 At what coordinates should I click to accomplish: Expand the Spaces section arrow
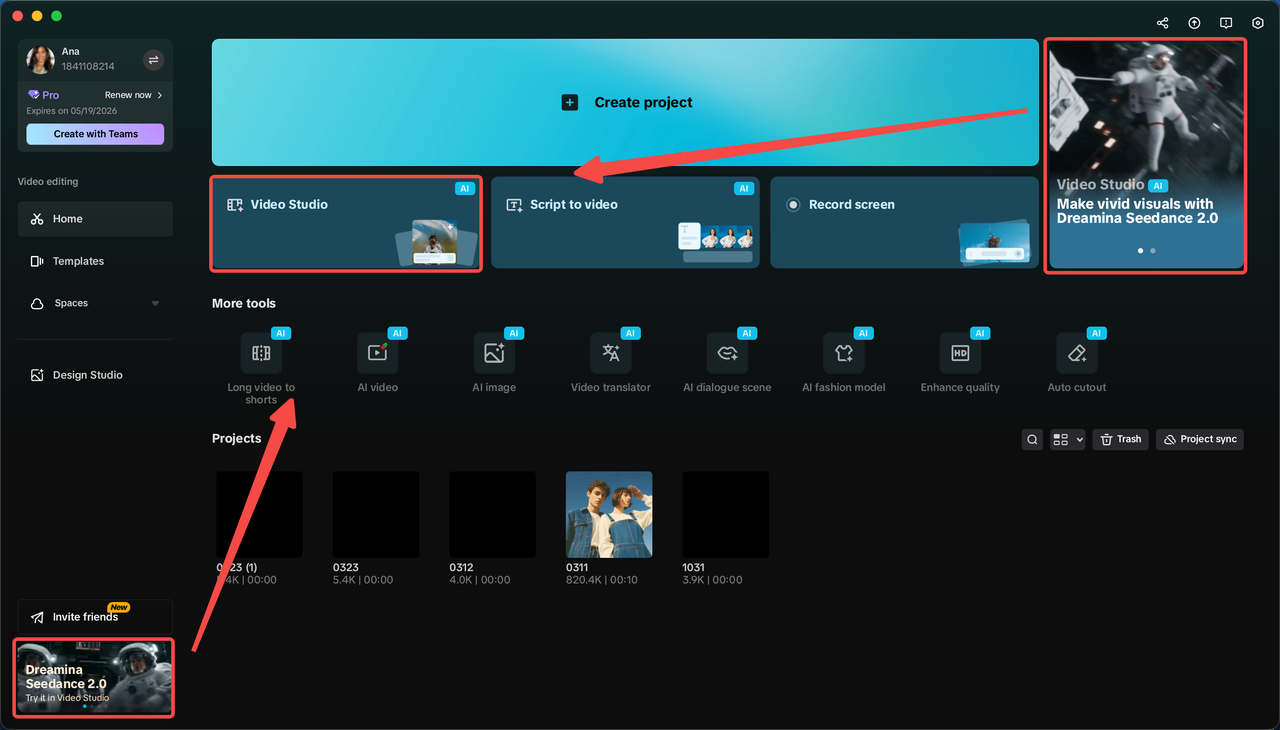[155, 303]
